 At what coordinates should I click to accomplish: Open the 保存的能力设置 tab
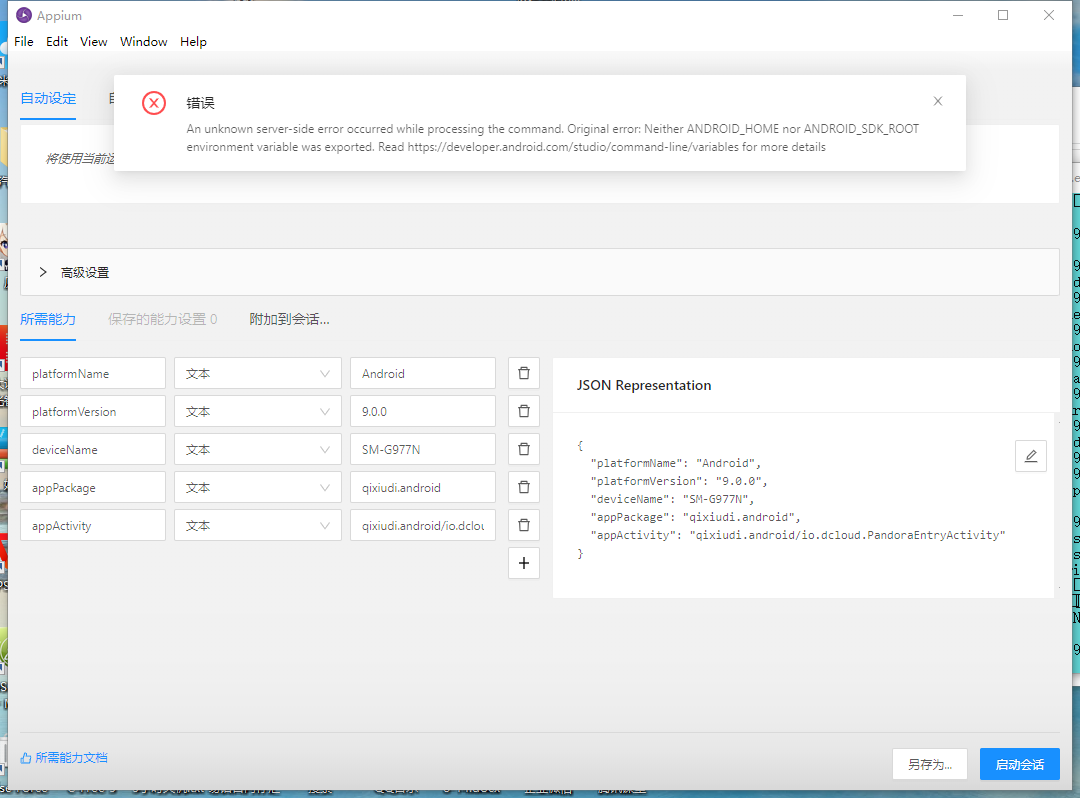[x=163, y=319]
